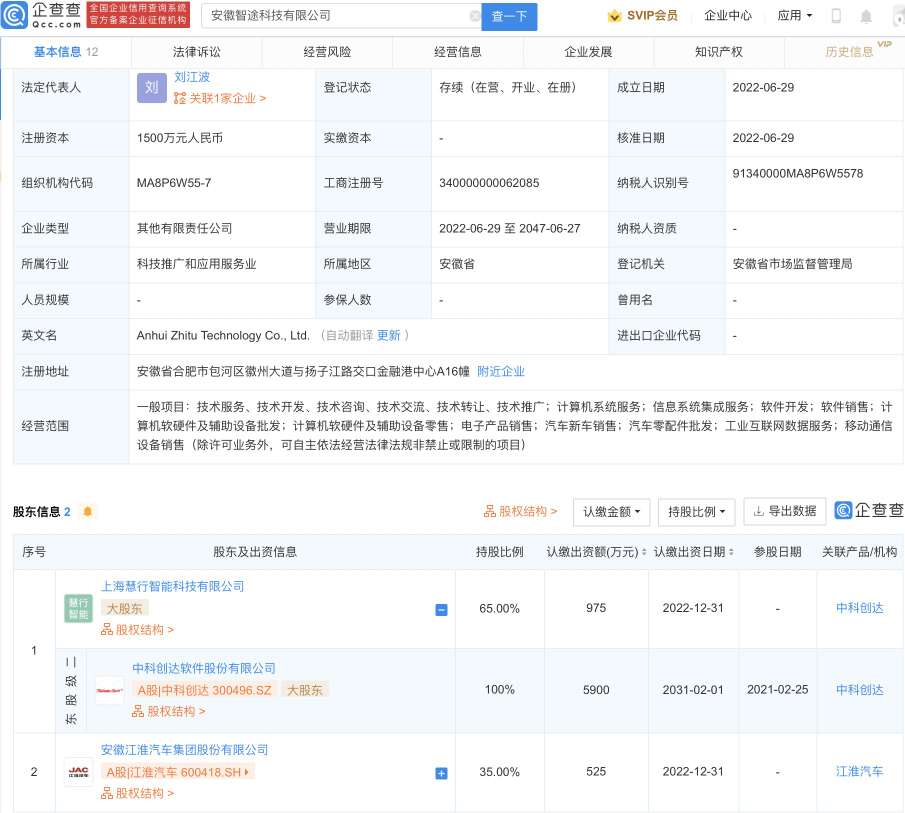Screen dimensions: 905x813
Task: Open 企业中心 in header
Action: [728, 16]
